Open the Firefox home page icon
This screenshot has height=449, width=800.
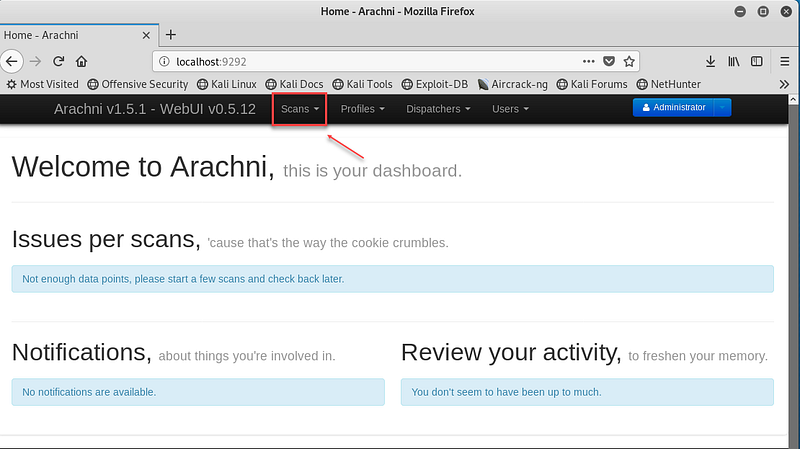(x=81, y=62)
